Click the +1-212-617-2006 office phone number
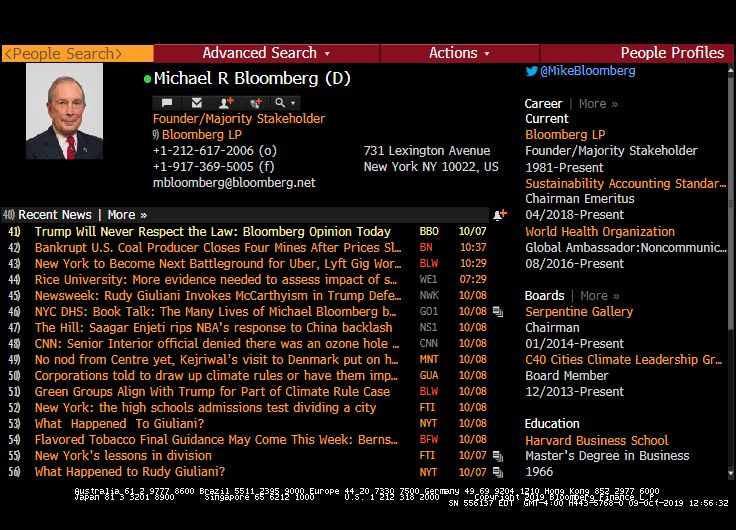 pos(215,151)
